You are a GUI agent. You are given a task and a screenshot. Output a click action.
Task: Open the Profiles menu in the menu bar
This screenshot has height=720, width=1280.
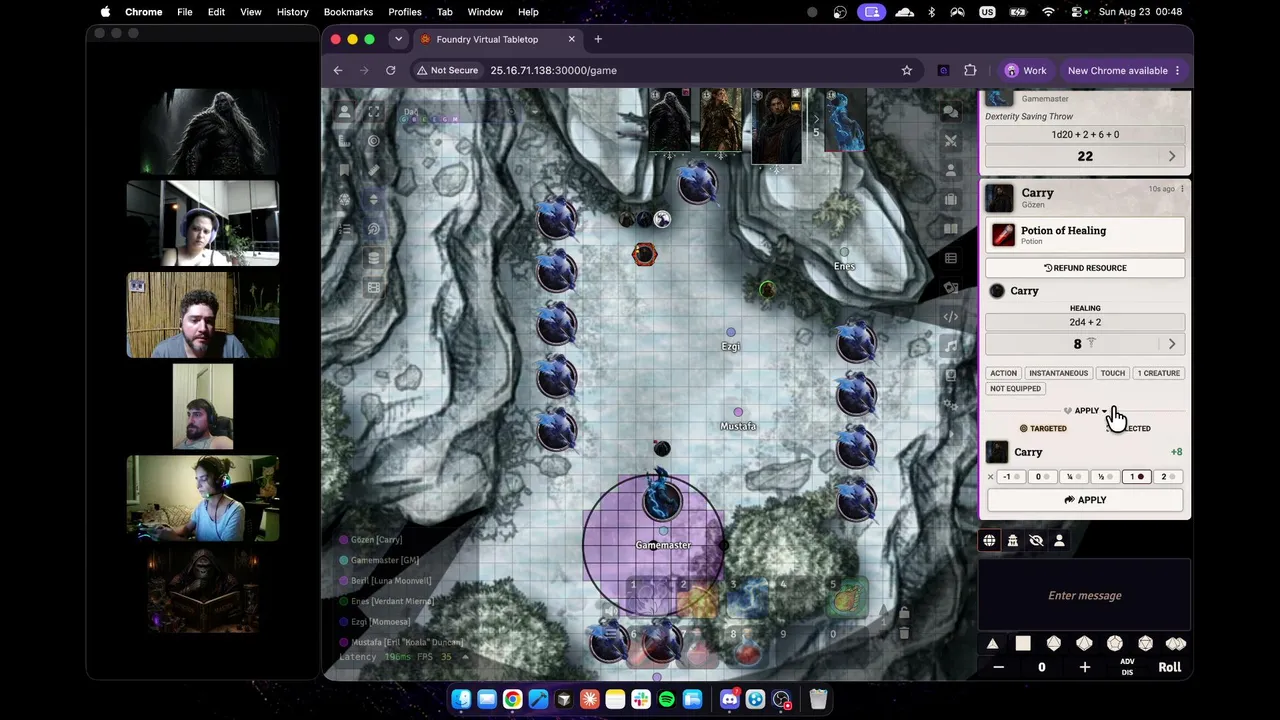pyautogui.click(x=405, y=12)
